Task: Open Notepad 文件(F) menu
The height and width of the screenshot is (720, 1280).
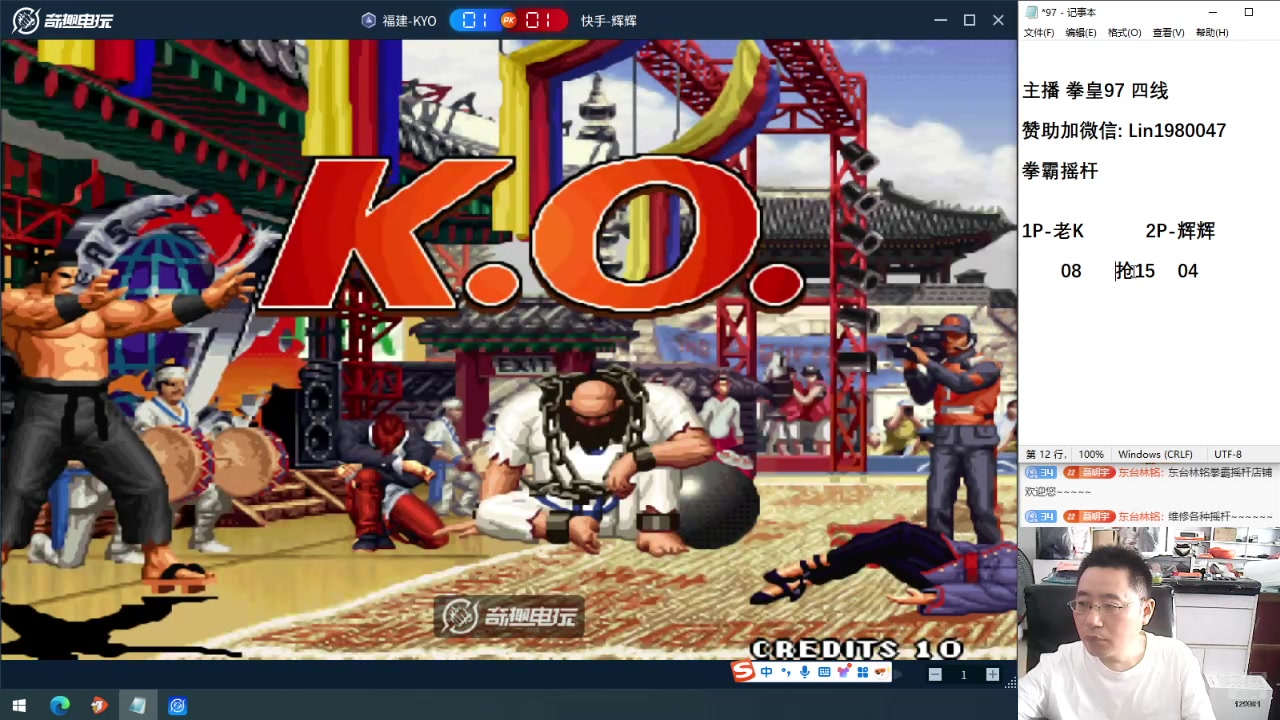Action: click(1038, 33)
